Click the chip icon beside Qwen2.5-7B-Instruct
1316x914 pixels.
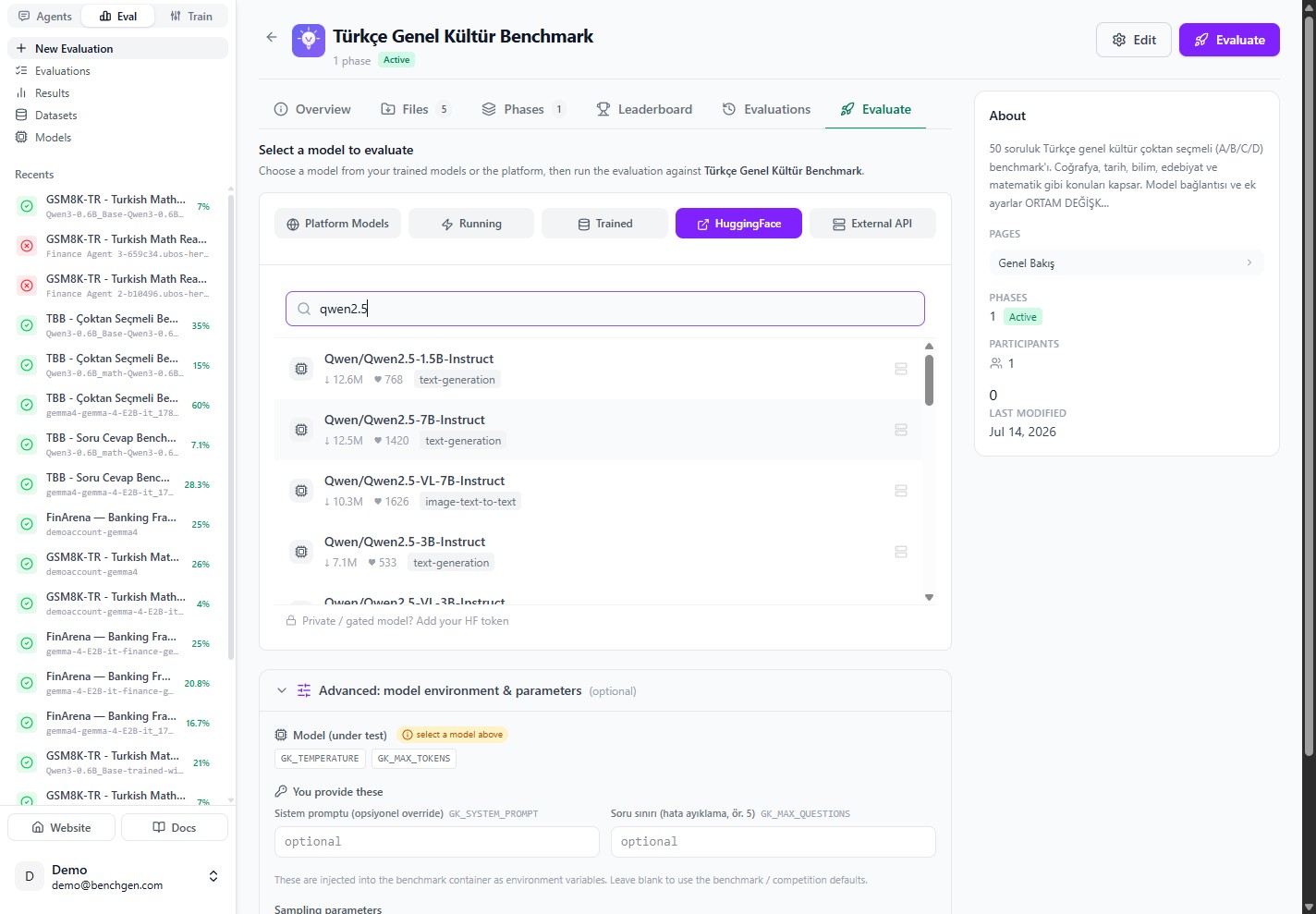[x=301, y=430]
